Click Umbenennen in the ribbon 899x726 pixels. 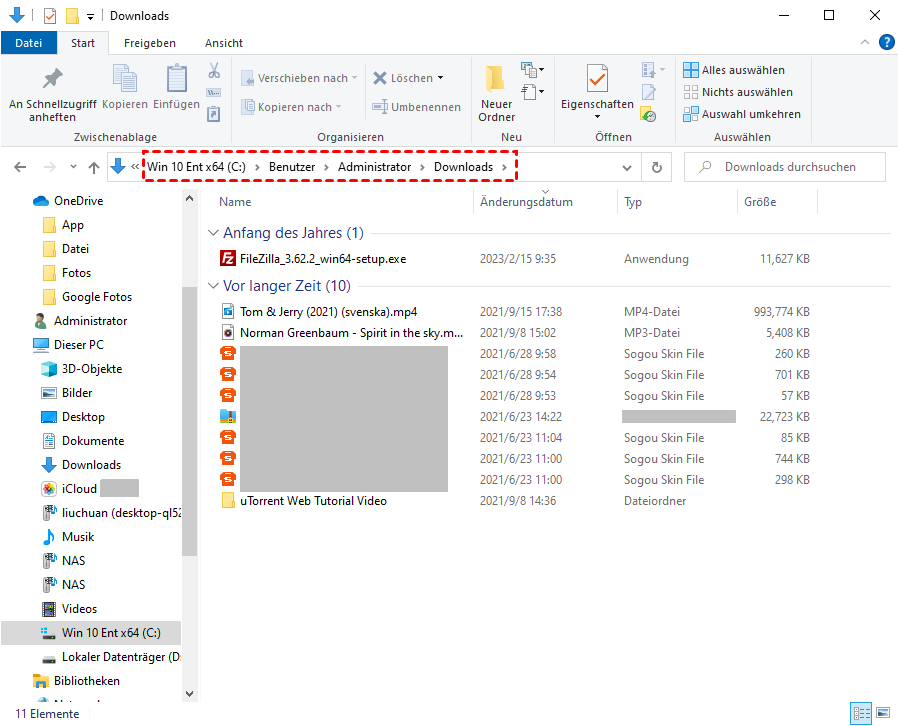click(417, 107)
